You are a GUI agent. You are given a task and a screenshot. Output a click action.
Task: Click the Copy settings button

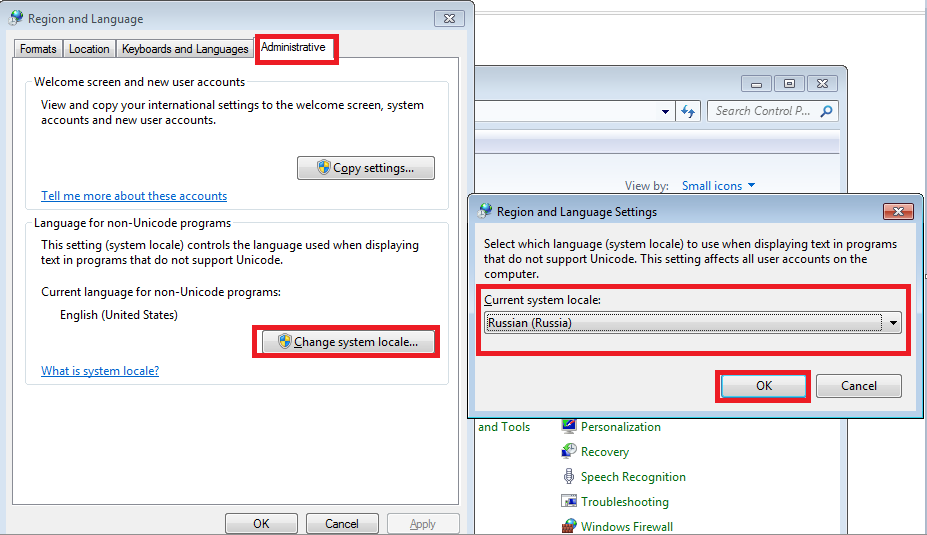pos(366,168)
